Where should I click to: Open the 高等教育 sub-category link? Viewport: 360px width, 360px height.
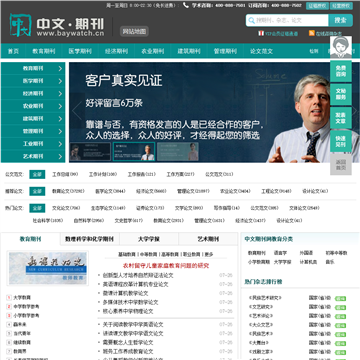point(170,254)
